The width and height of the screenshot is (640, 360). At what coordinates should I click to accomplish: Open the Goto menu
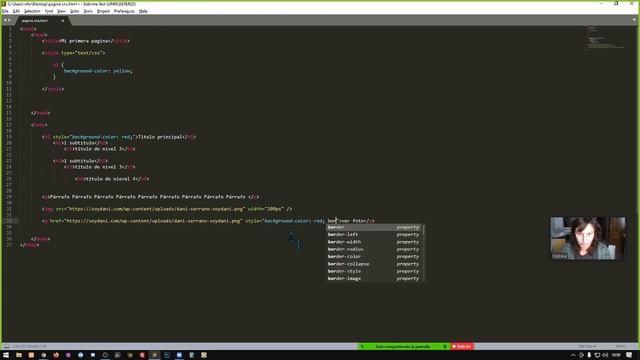(x=74, y=11)
